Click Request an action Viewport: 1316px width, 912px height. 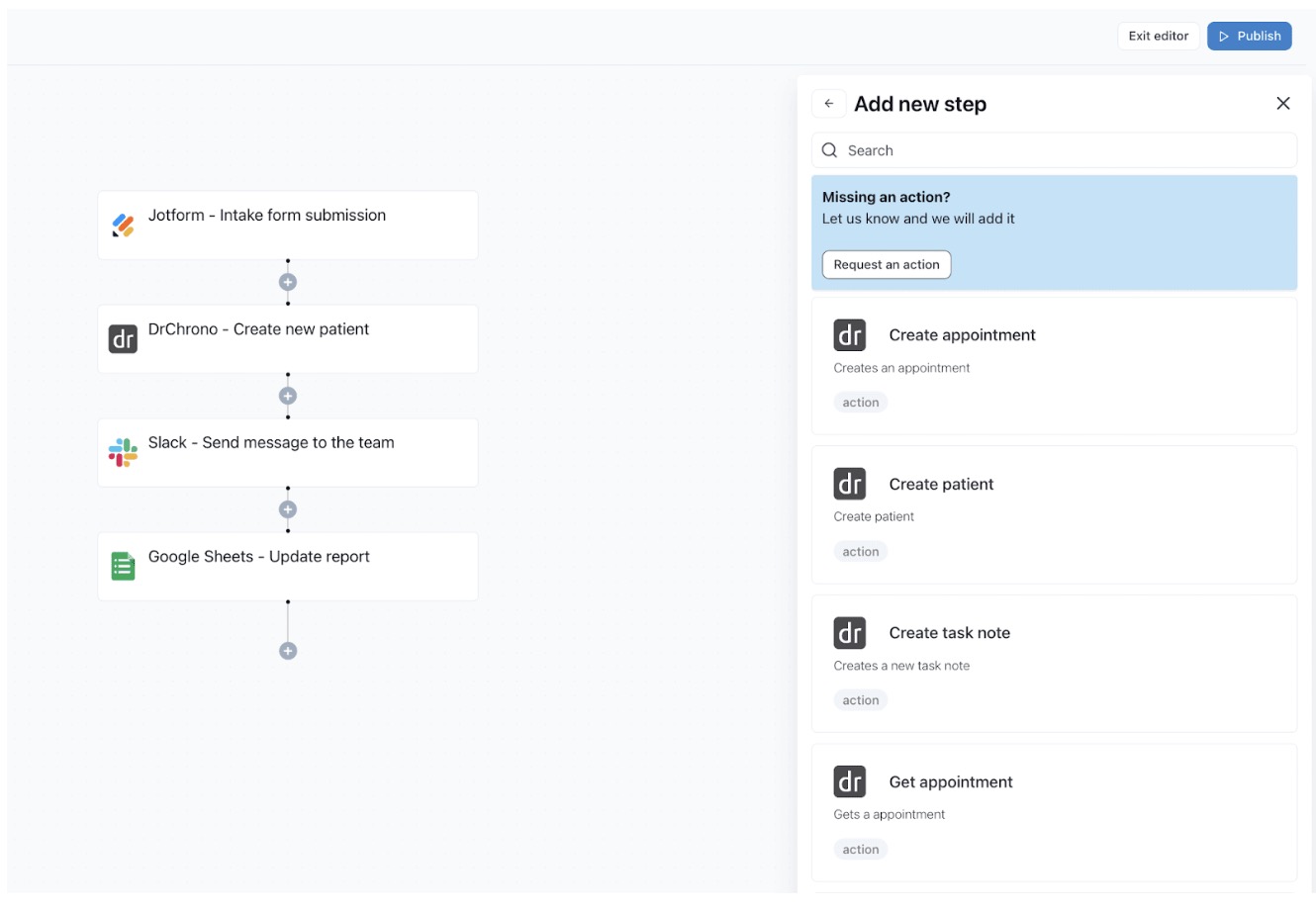(886, 264)
